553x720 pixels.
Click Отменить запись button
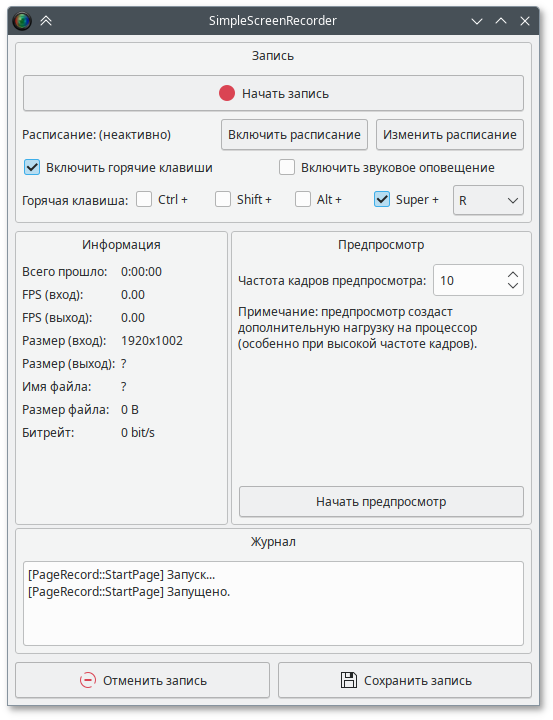tap(142, 680)
